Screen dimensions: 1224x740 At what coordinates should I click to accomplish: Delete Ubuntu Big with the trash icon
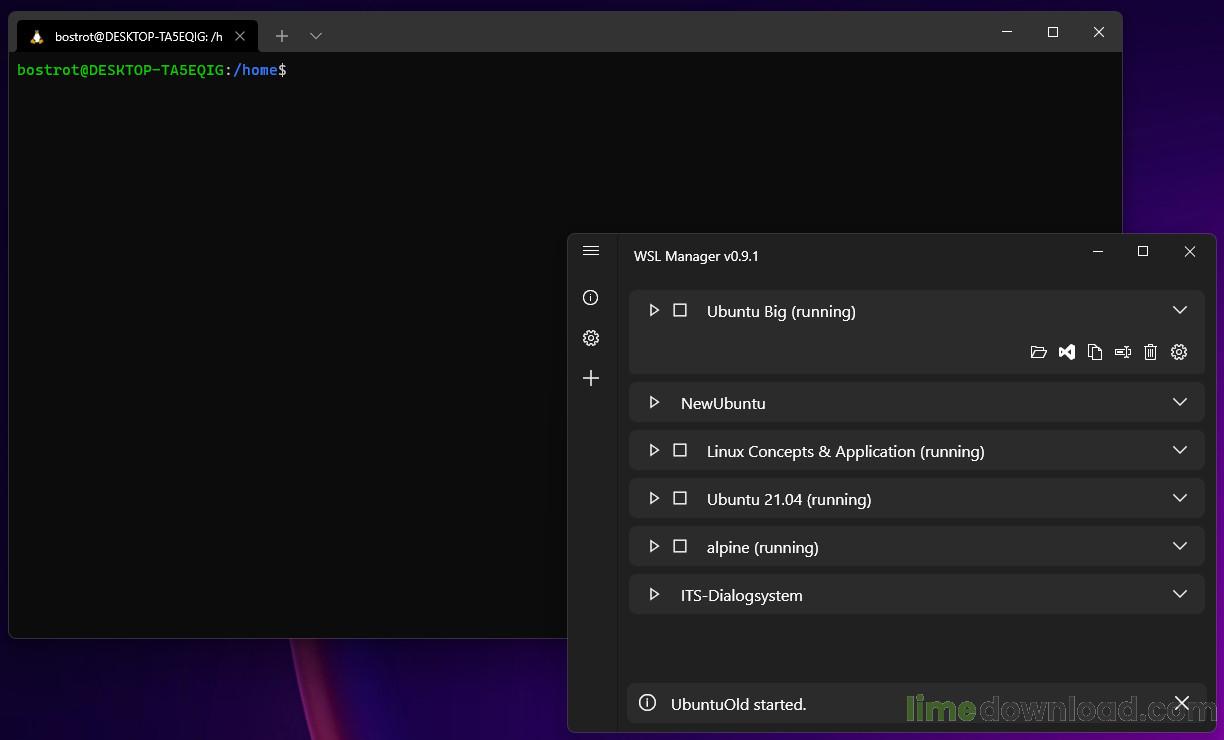tap(1151, 352)
